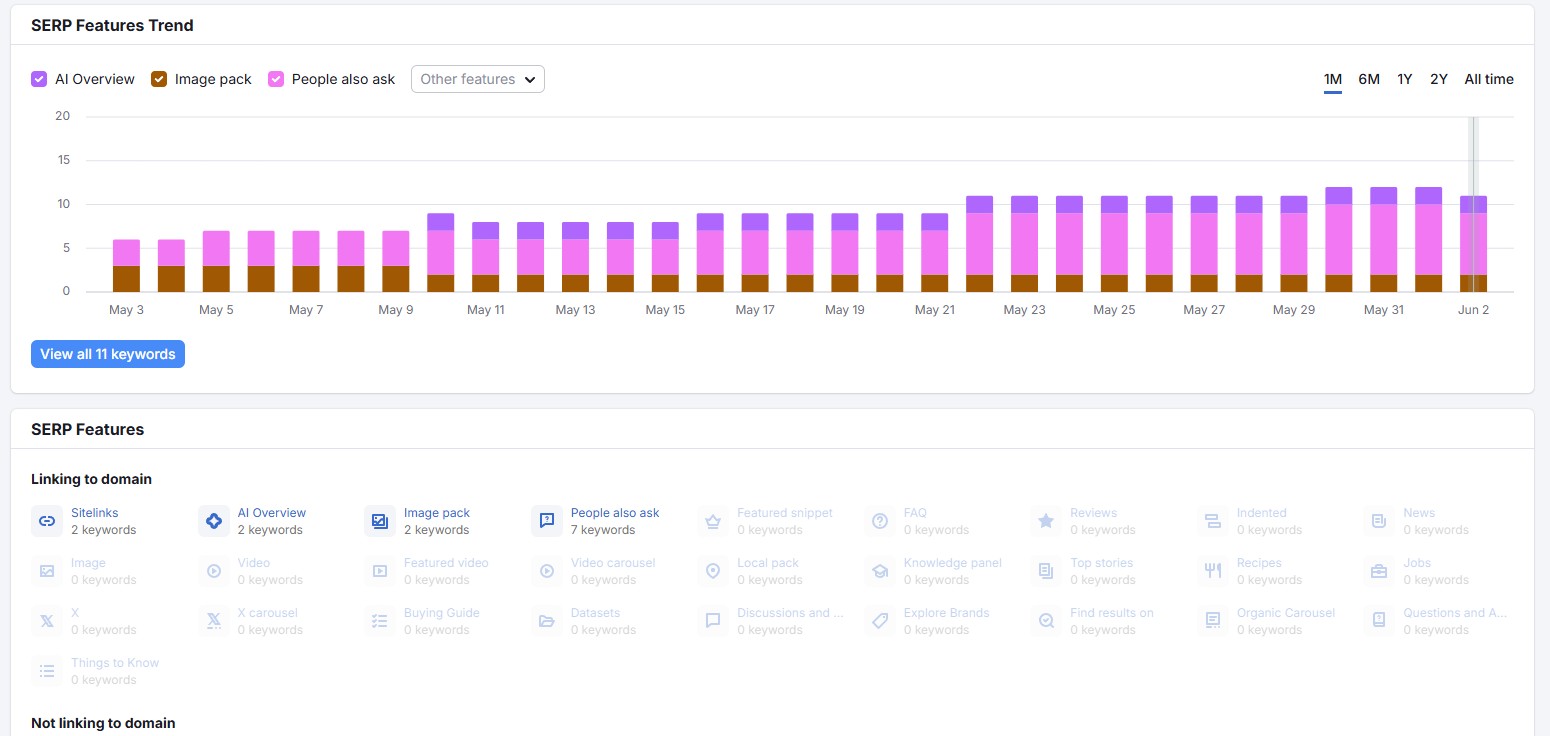Screen dimensions: 1550x736
Task: Click the Featured snippet crown icon
Action: [713, 521]
